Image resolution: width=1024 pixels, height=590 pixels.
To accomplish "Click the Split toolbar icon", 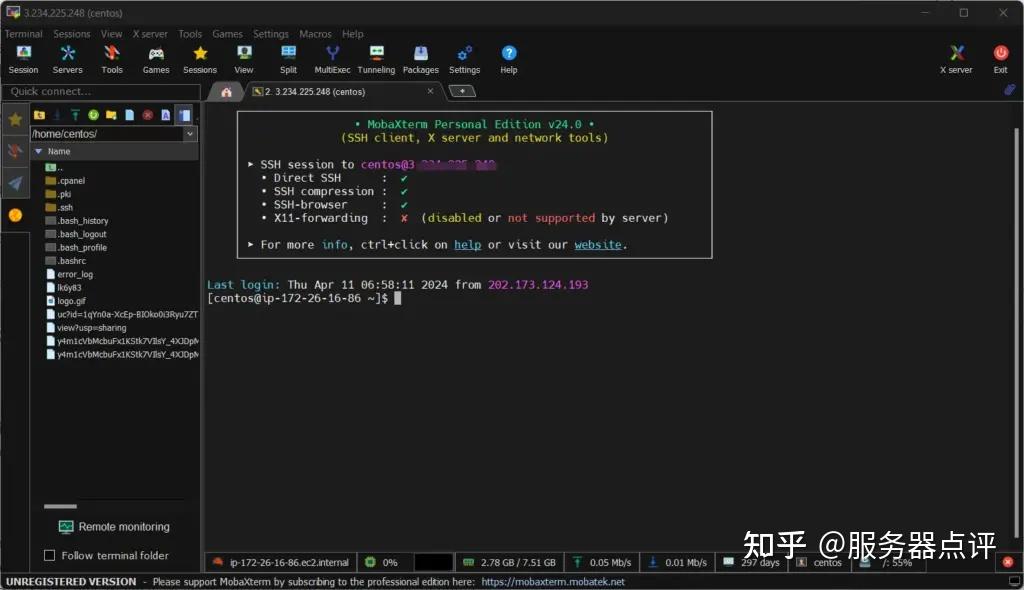I will tap(288, 59).
